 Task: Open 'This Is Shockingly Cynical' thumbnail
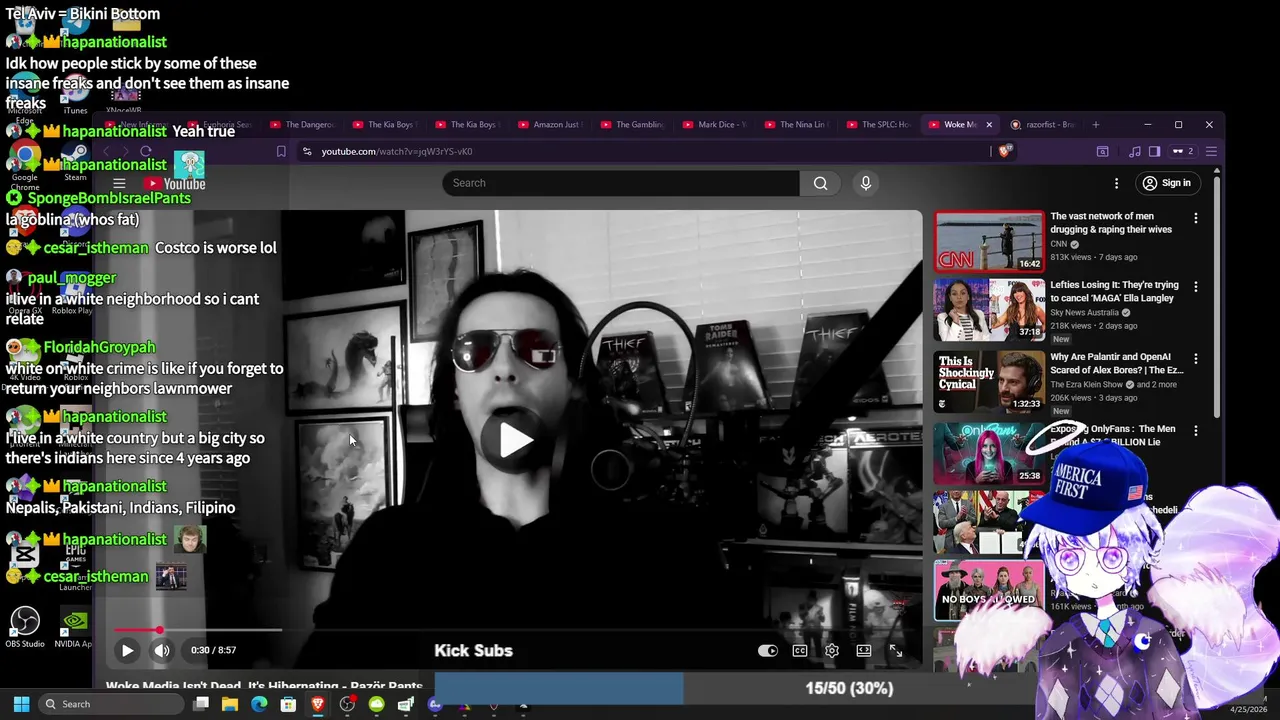(x=989, y=382)
